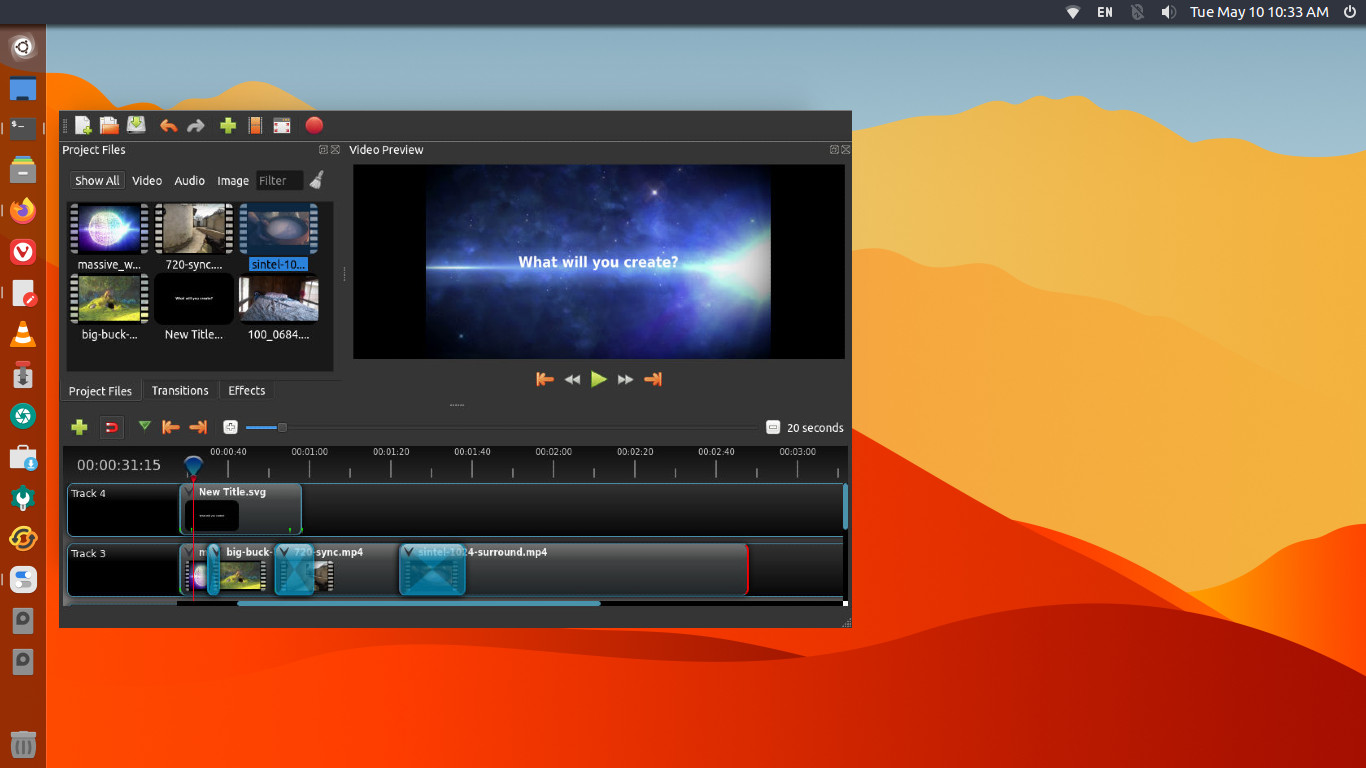Click the Undo arrow icon

(x=167, y=125)
